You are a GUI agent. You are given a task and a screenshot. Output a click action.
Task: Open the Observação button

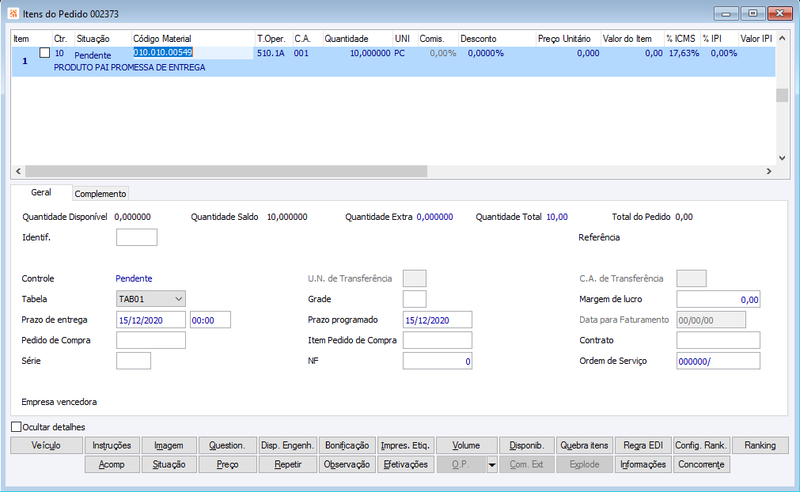point(347,464)
